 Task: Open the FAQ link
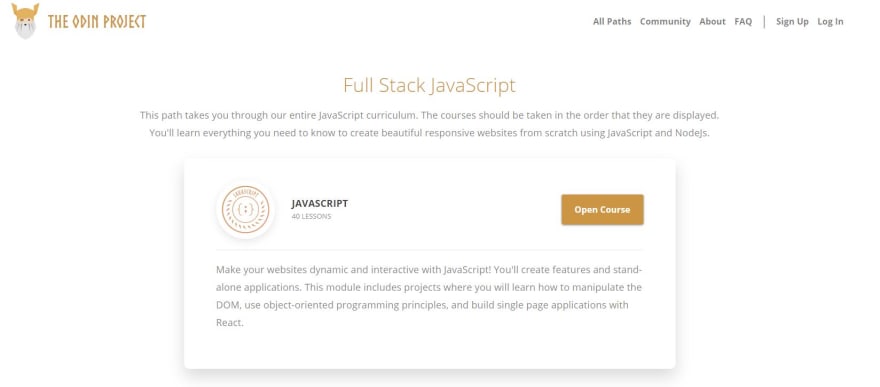[x=743, y=21]
